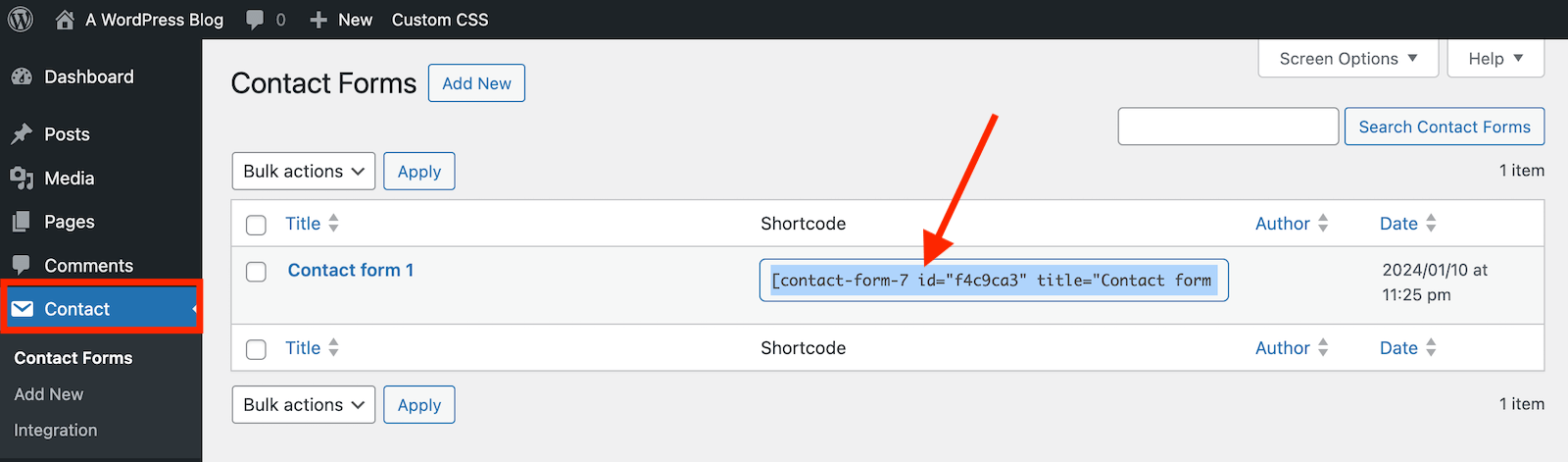Image resolution: width=1568 pixels, height=462 pixels.
Task: Go to Posts via pushpin icon
Action: coord(22,134)
